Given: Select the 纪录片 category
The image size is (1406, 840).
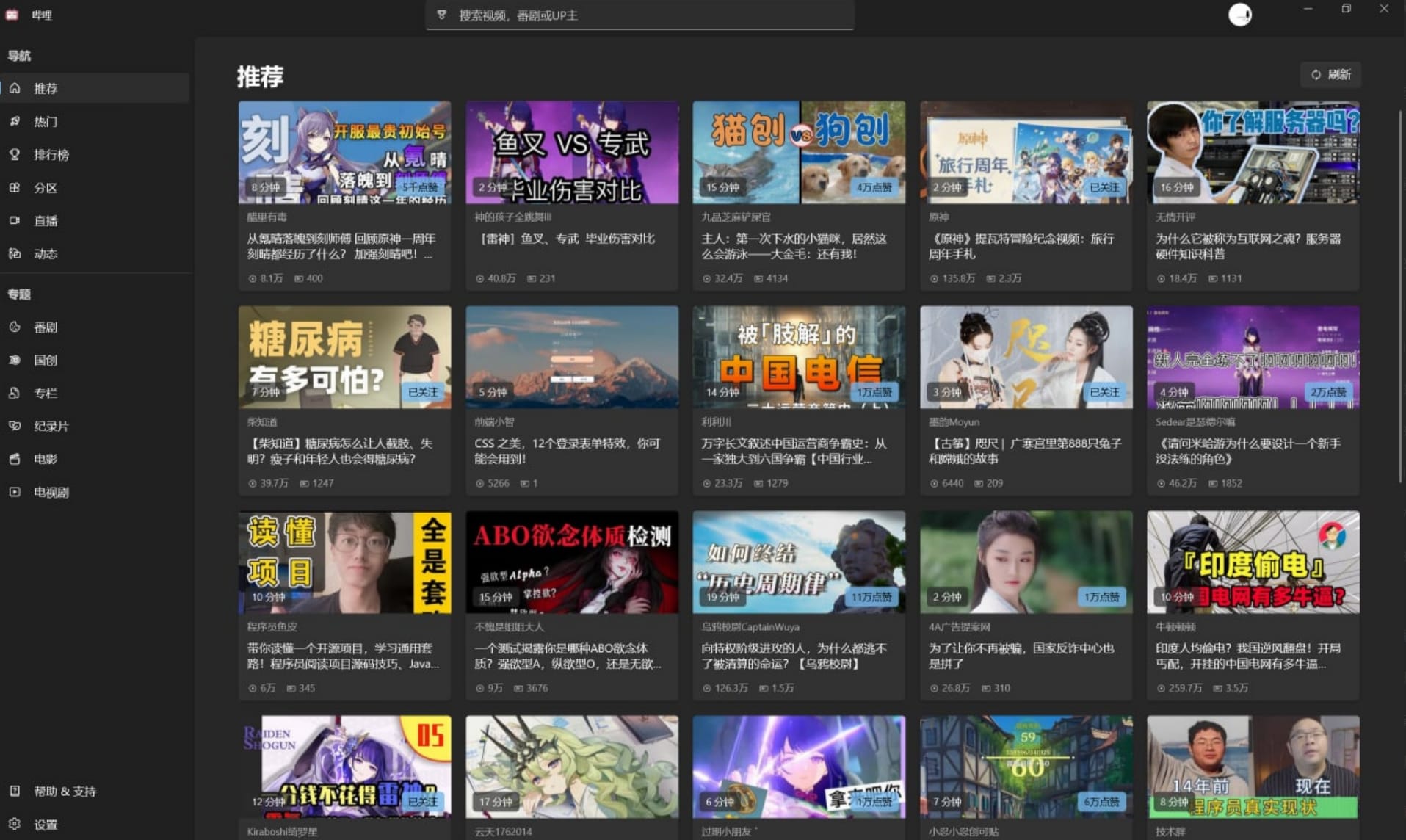Looking at the screenshot, I should tap(95, 426).
